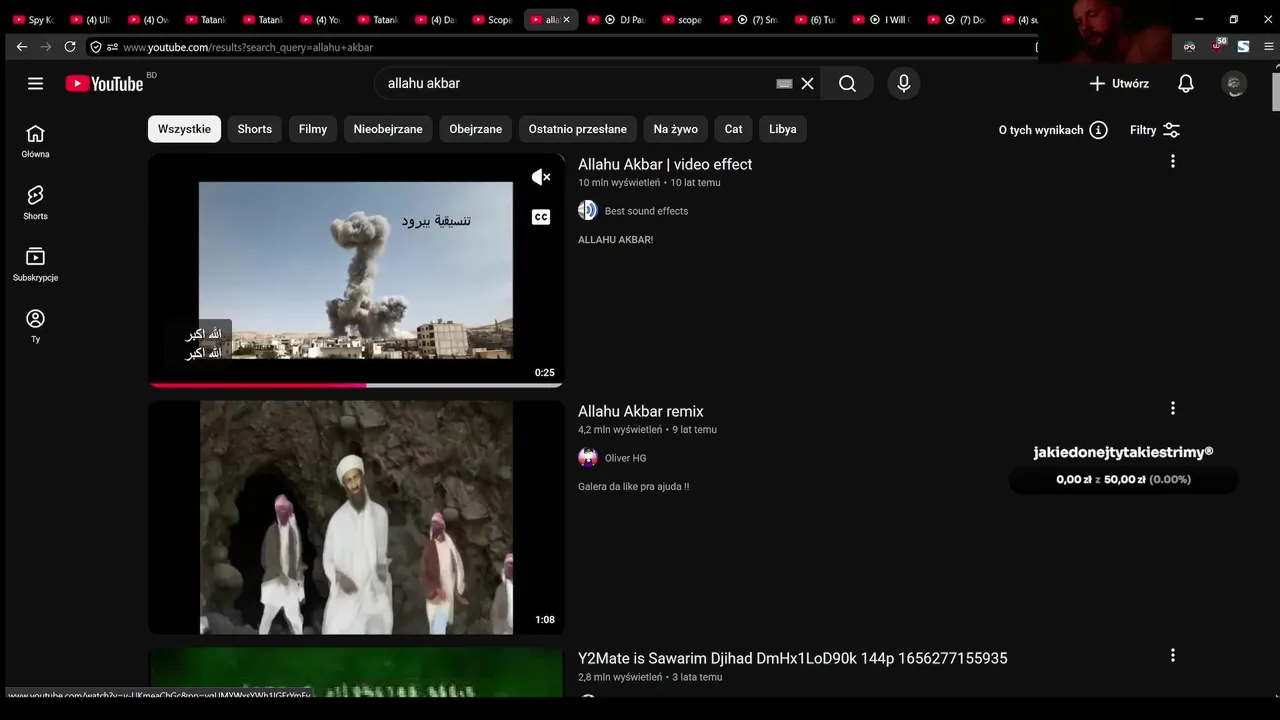This screenshot has height=720, width=1280.
Task: Open options for Allahu Akbar remix
Action: (1173, 408)
